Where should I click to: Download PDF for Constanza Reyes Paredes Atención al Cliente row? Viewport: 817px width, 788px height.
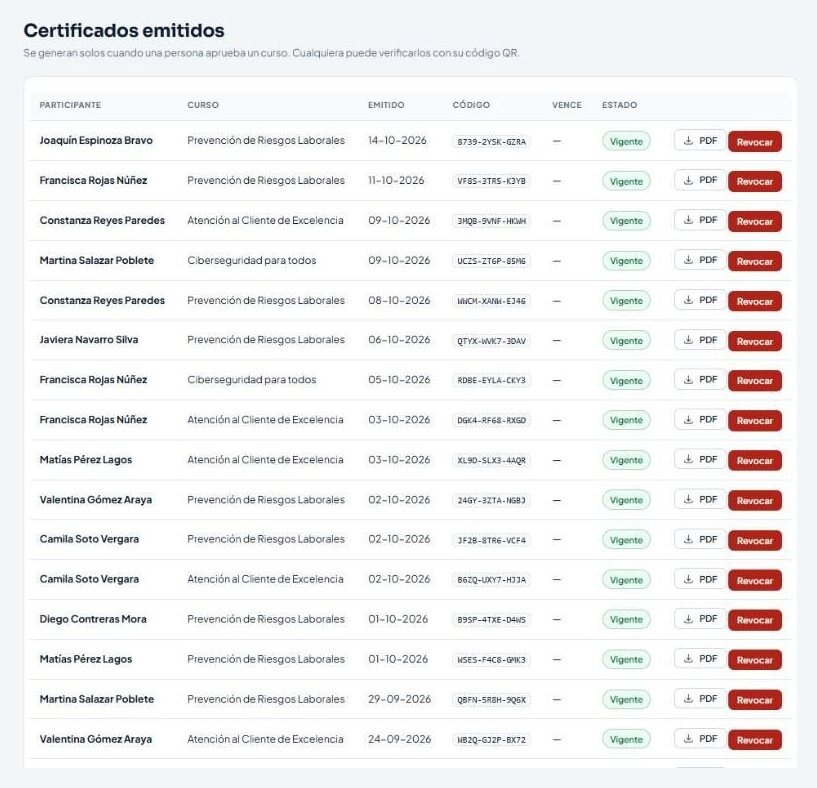[x=700, y=220]
